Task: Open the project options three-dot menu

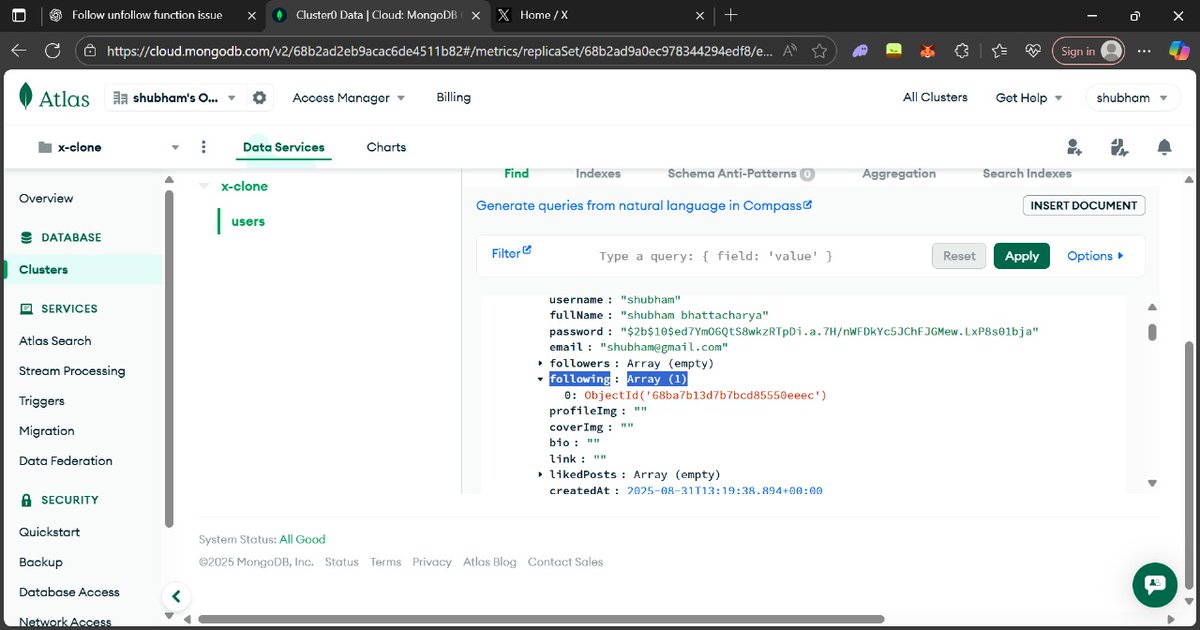Action: [204, 147]
